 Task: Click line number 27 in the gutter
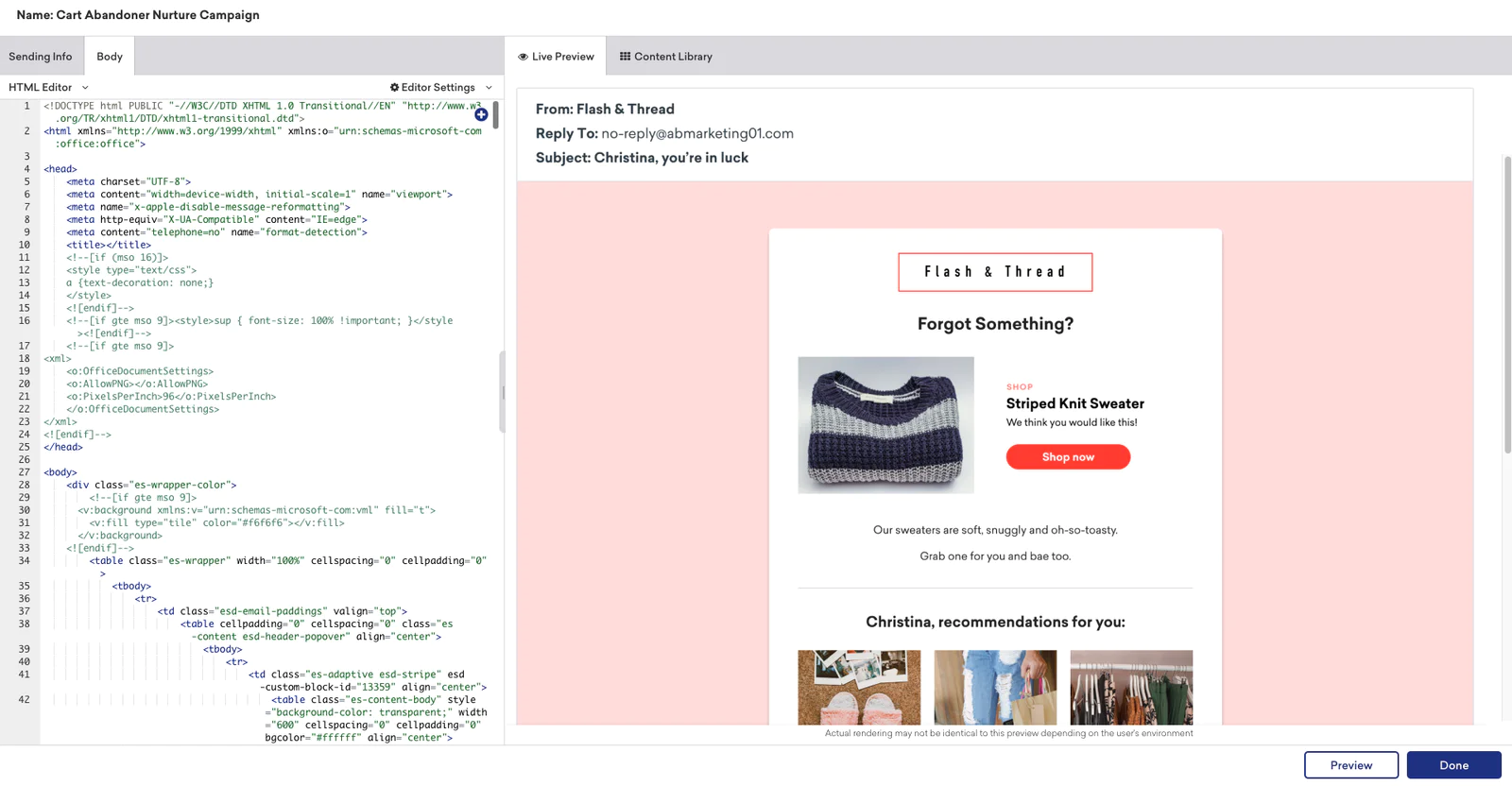(24, 472)
